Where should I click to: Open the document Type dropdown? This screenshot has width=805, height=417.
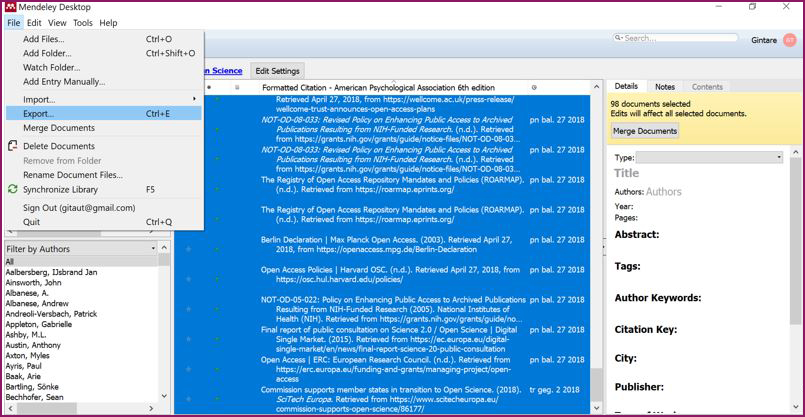(709, 157)
